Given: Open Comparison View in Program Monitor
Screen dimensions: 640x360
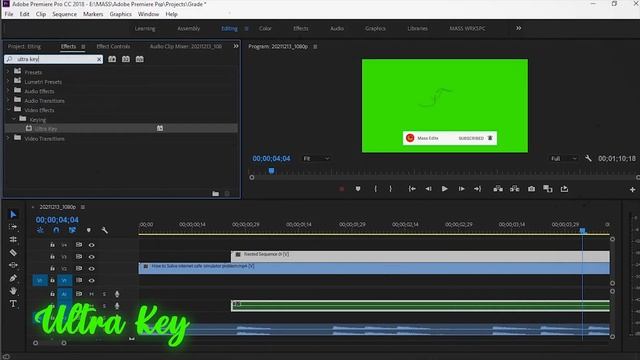Looking at the screenshot, I should point(548,189).
